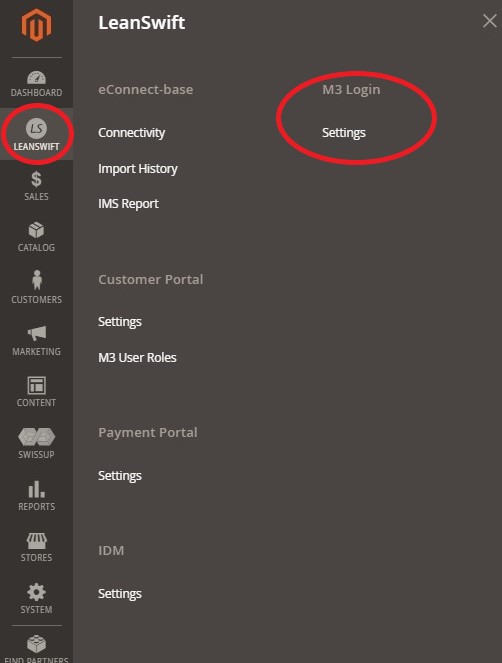Open the System gear icon

36,592
